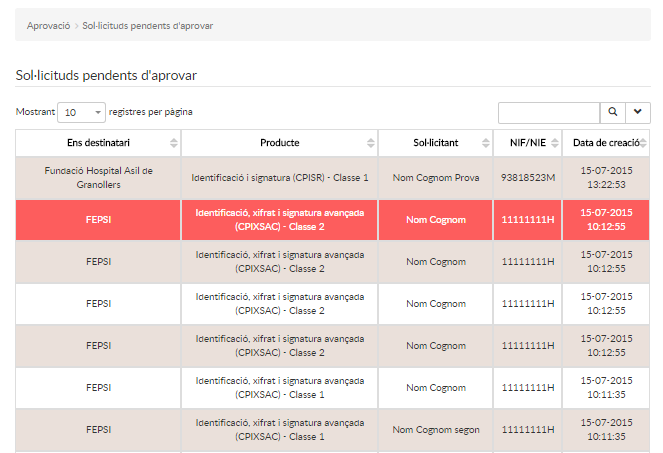This screenshot has width=663, height=453.
Task: Sort by Producte column icon
Action: (x=371, y=143)
